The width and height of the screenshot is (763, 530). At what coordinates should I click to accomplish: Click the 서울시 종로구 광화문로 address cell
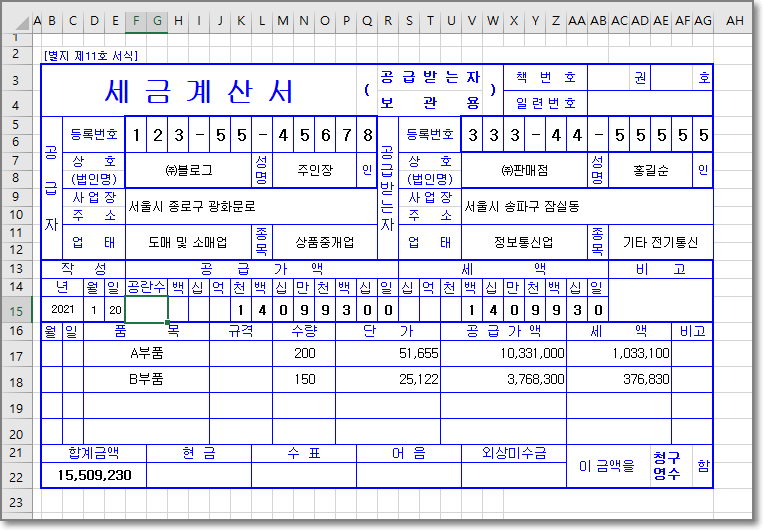[251, 206]
